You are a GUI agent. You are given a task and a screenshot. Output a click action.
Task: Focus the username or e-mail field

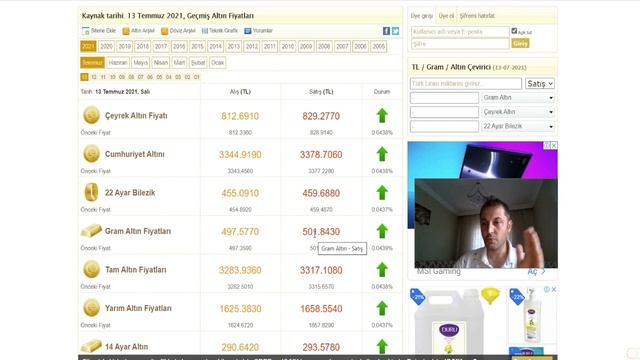[x=460, y=31]
